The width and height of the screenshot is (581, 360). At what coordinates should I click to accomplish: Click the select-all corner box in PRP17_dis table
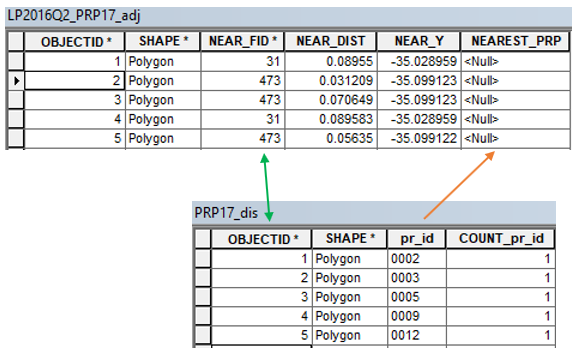coord(203,239)
